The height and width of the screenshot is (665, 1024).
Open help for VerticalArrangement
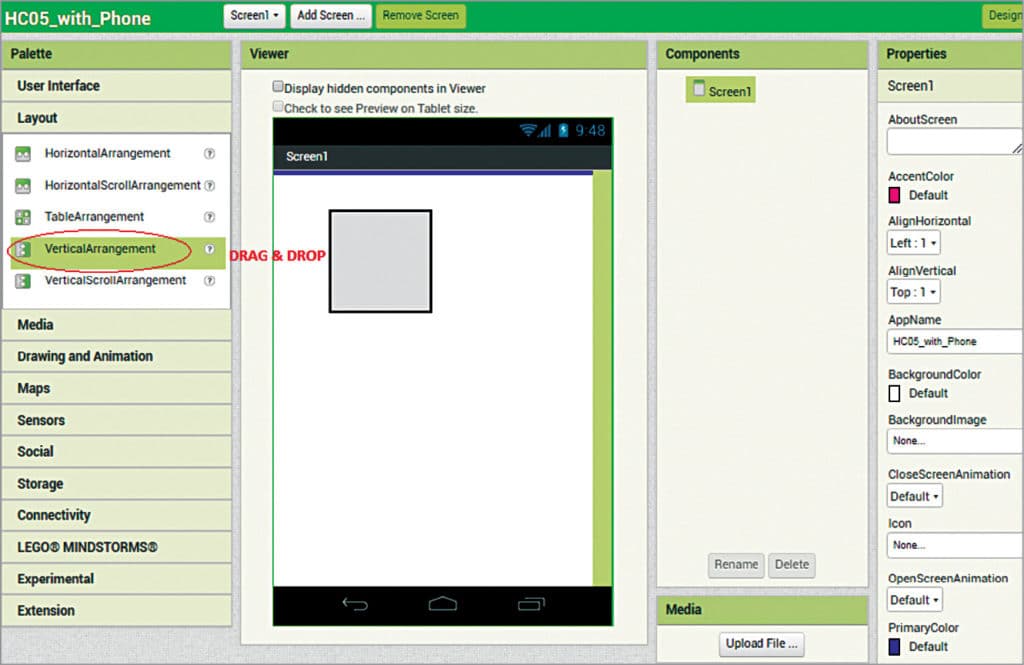pos(209,248)
